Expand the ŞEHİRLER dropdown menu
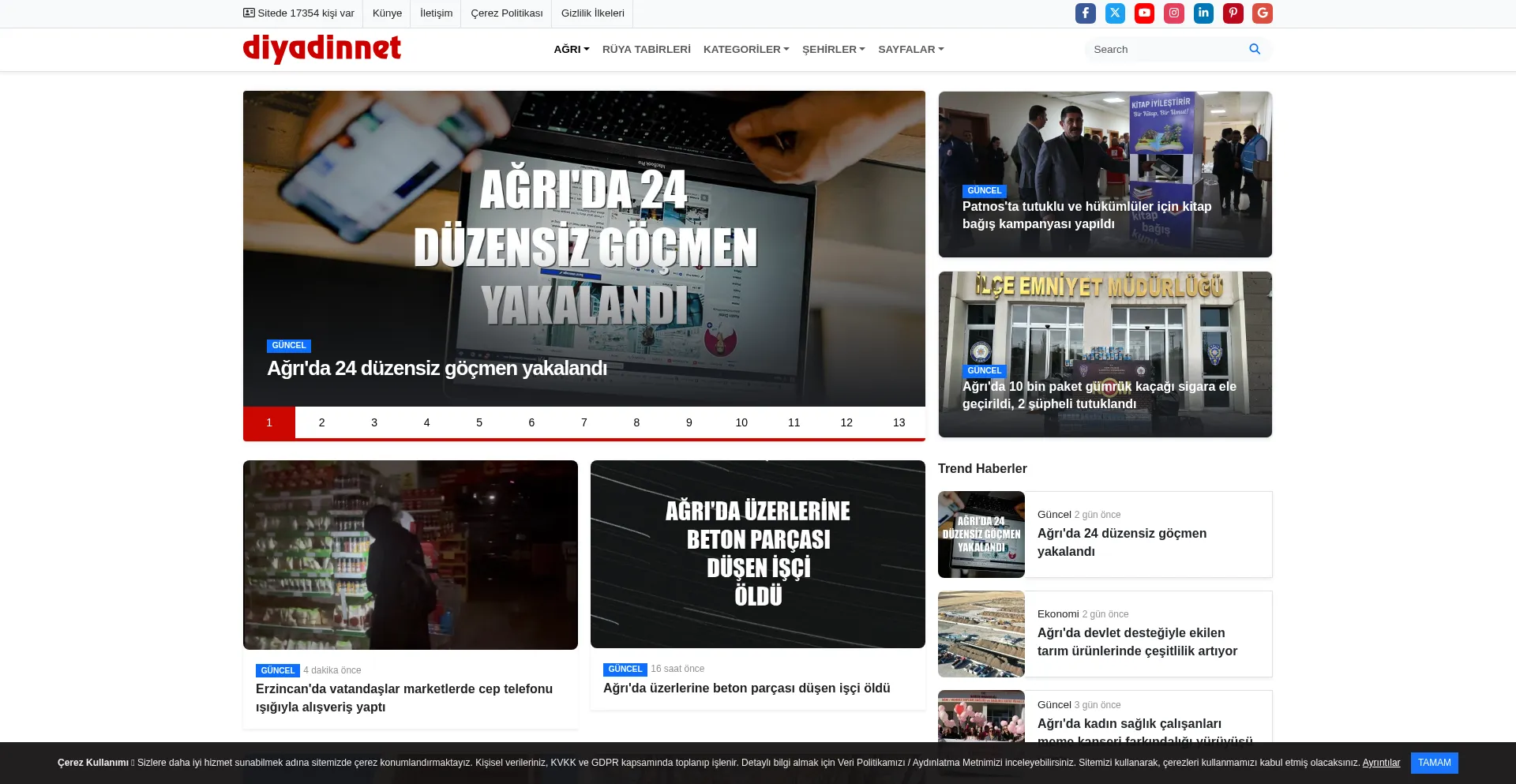The width and height of the screenshot is (1516, 784). coord(833,49)
